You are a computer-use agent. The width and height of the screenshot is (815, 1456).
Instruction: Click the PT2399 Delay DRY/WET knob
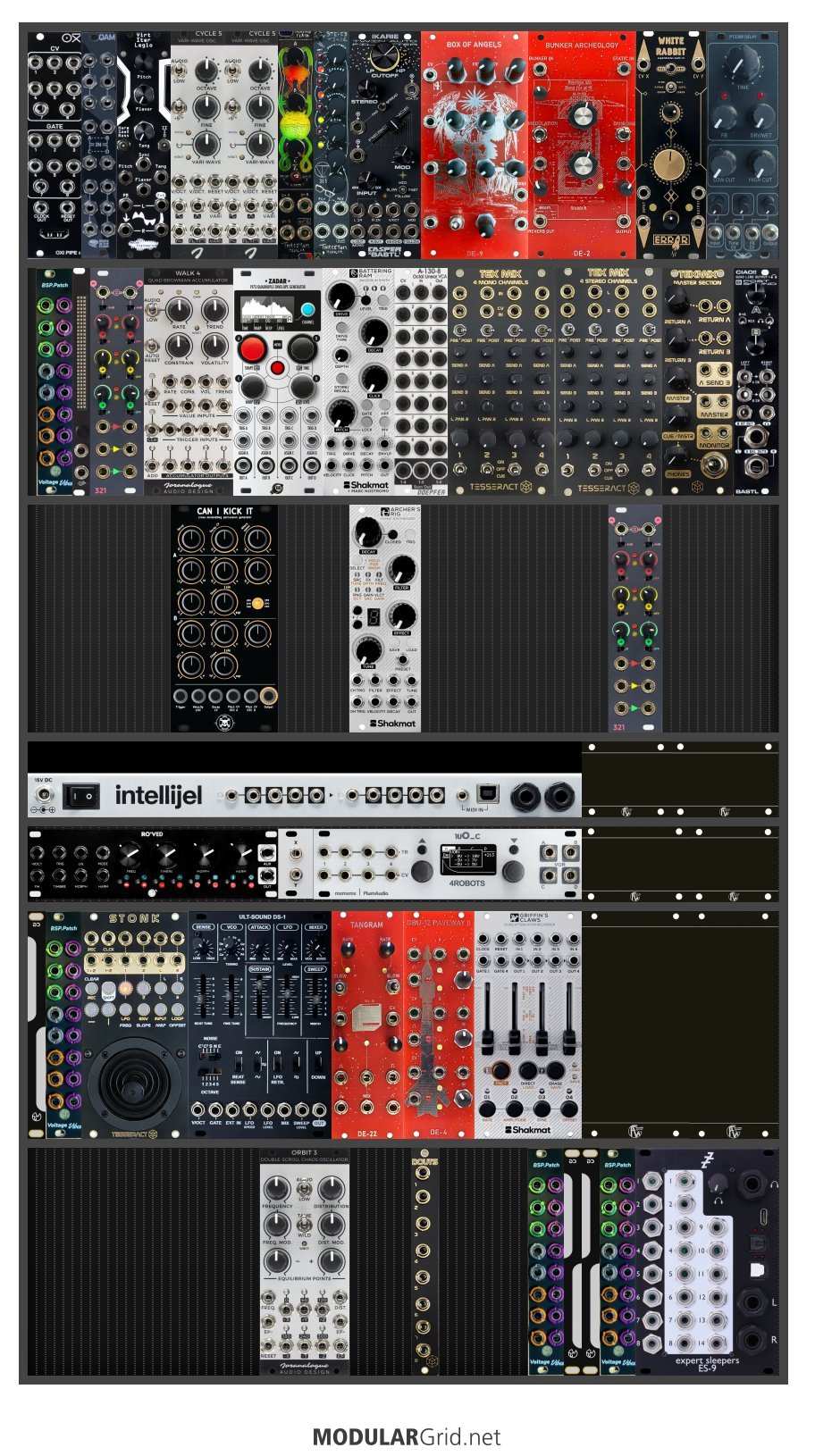coord(761,116)
